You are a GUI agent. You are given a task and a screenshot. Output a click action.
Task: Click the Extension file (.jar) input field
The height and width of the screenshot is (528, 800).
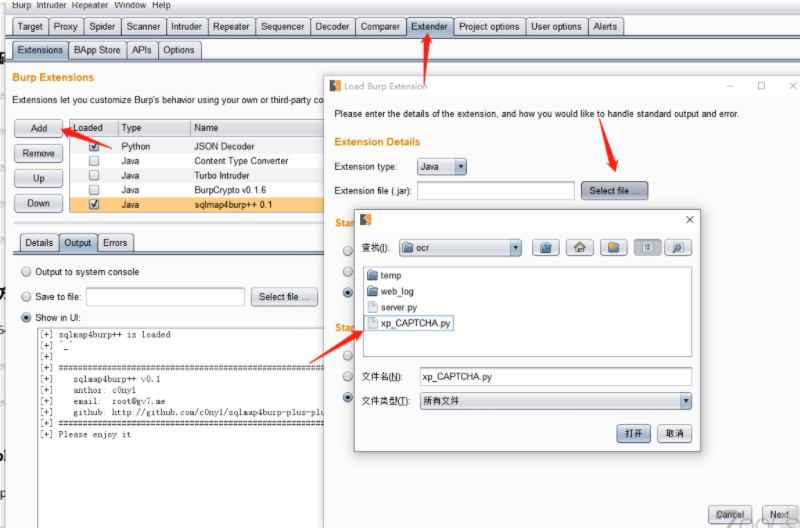496,190
